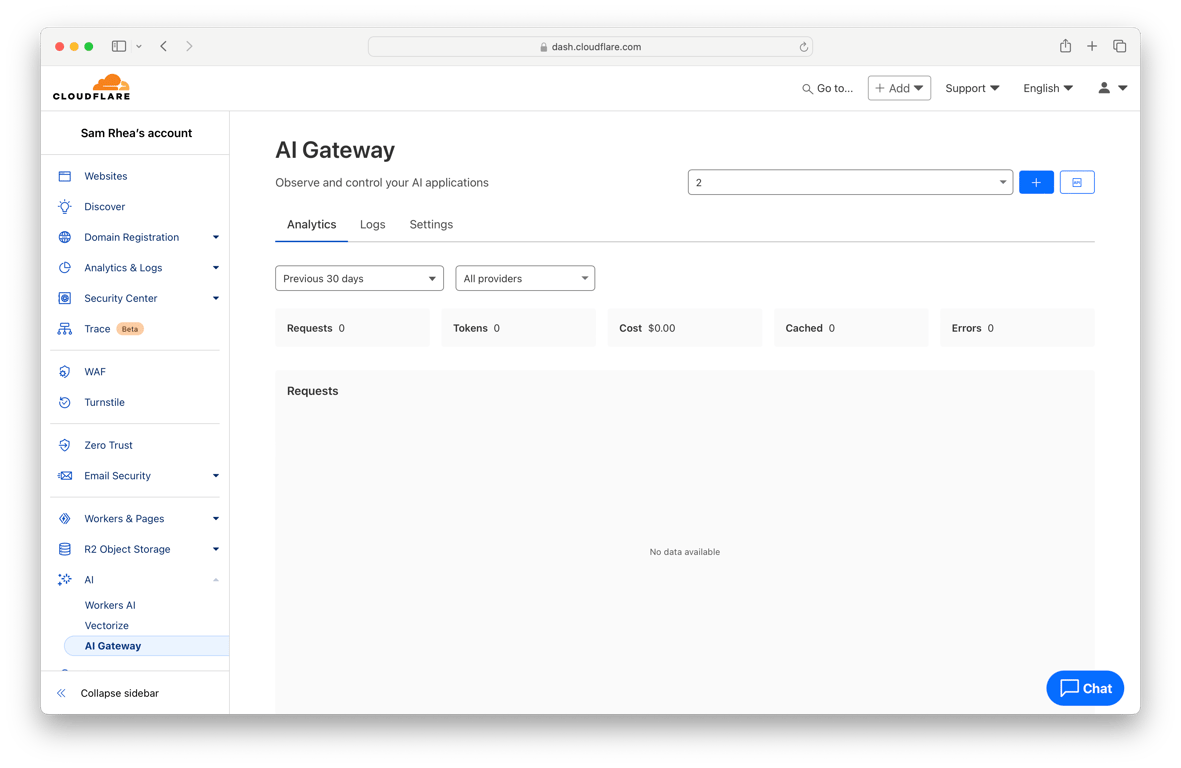Screen dimensions: 1181x768
Task: Open the Chat support widget
Action: [1085, 688]
